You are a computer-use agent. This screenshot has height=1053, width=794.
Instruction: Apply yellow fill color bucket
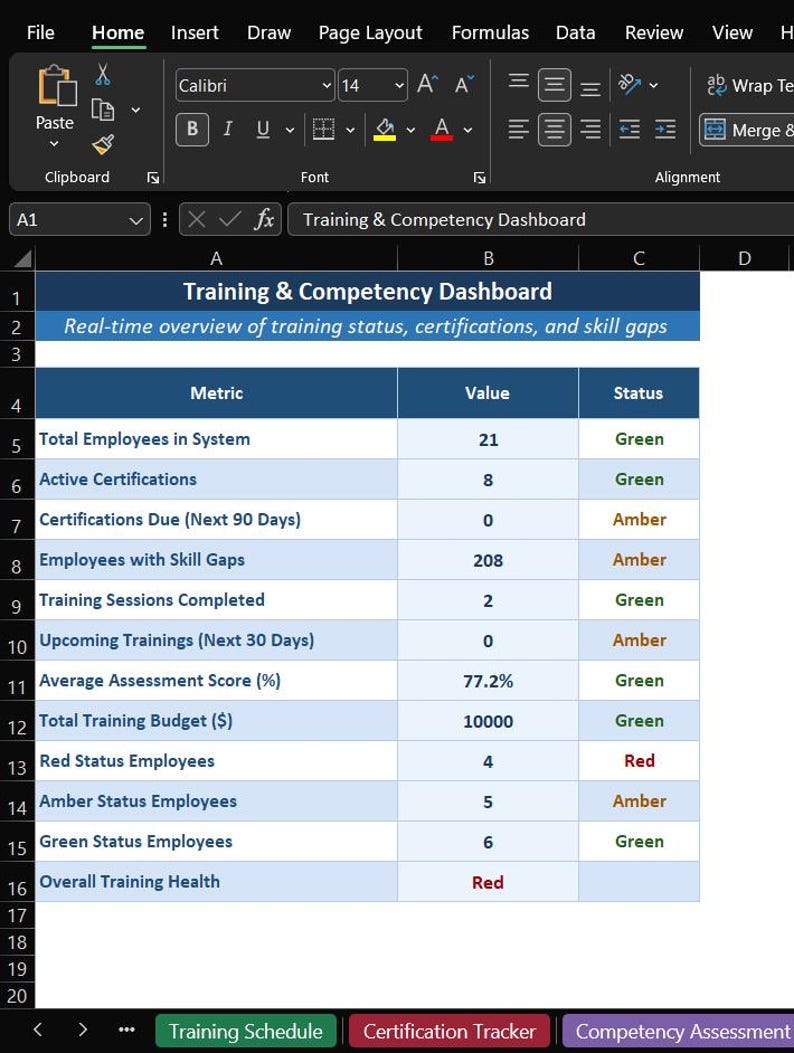[x=385, y=129]
